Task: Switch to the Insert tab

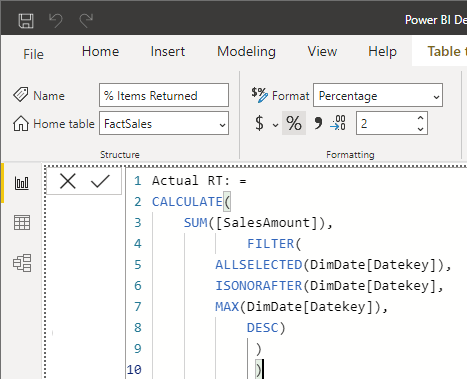Action: (x=168, y=51)
